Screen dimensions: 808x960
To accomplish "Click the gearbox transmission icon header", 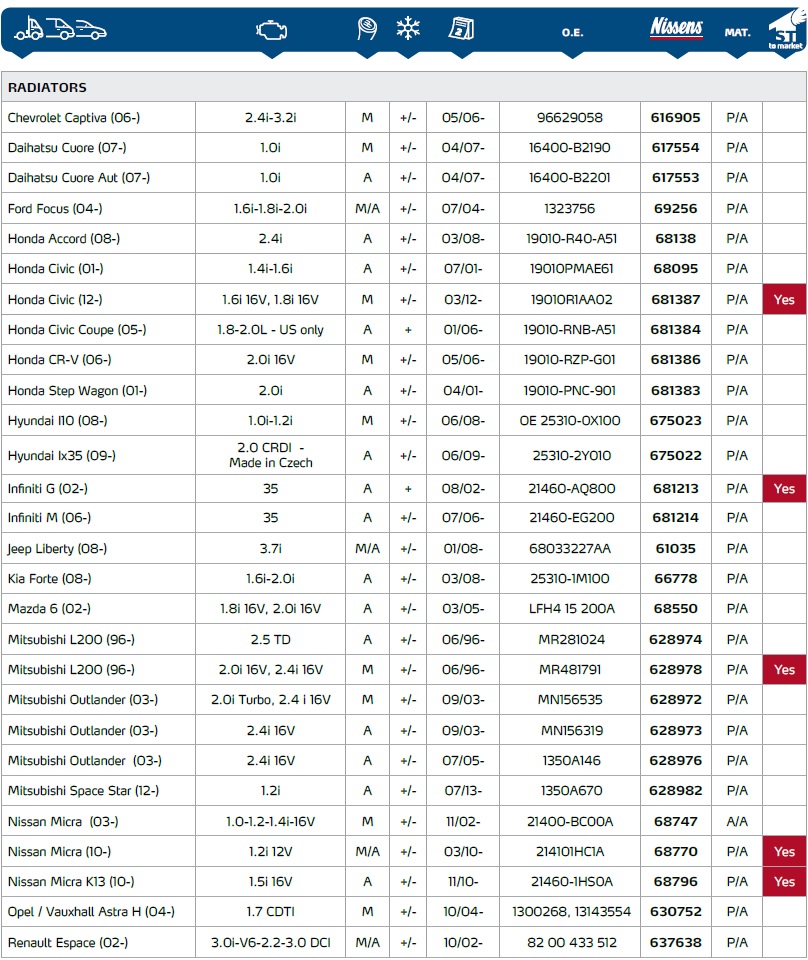I will pos(367,30).
